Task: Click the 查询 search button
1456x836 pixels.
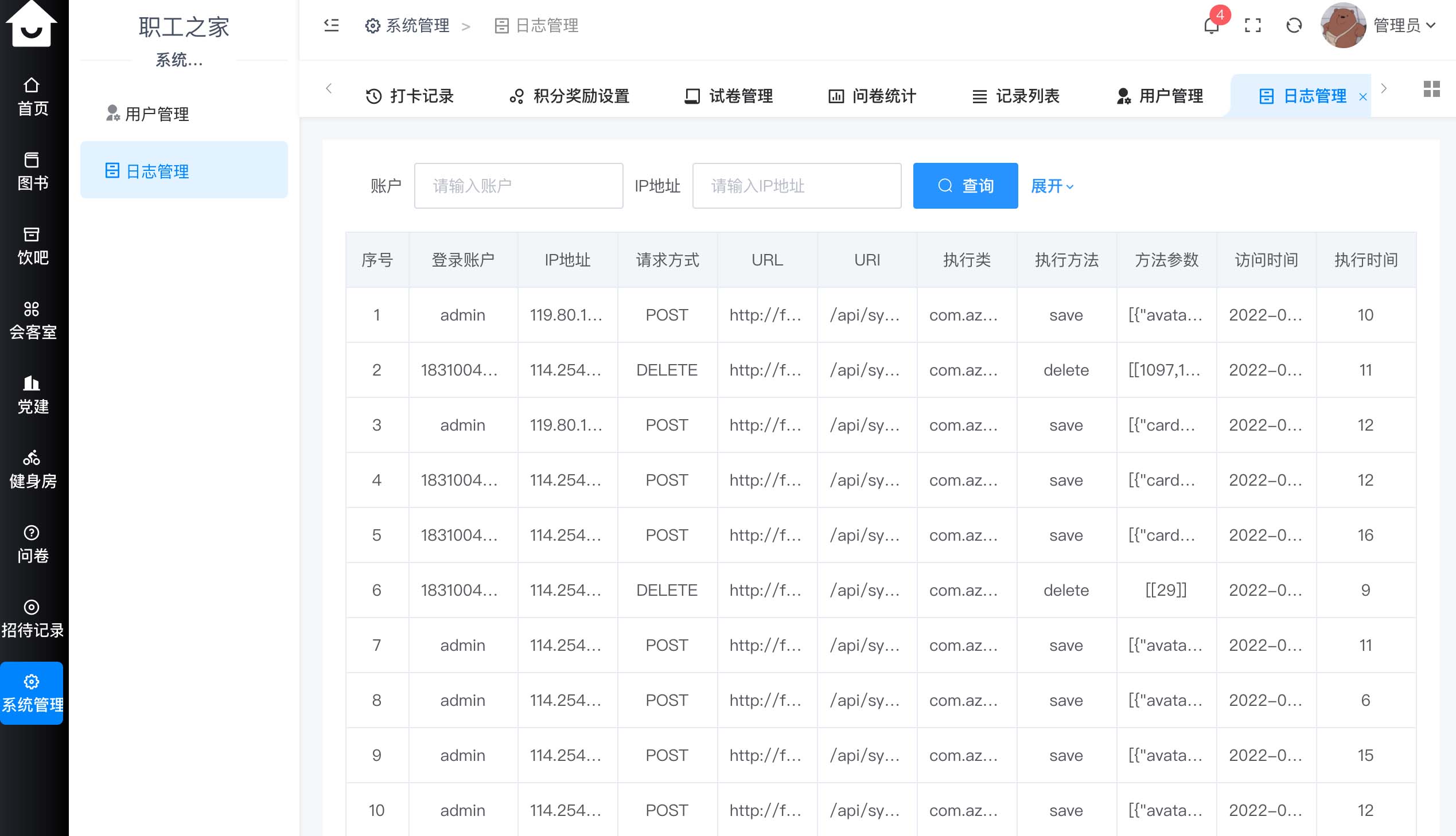Action: coord(965,186)
